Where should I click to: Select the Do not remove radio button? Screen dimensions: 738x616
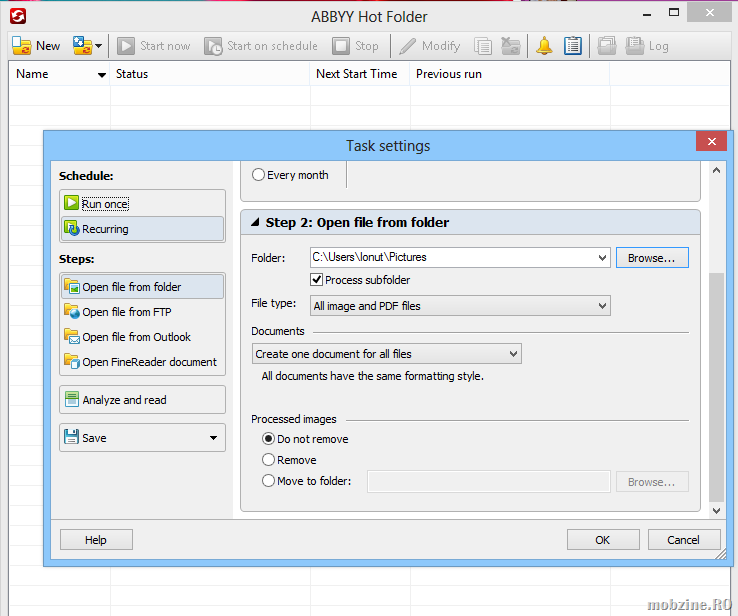(268, 439)
